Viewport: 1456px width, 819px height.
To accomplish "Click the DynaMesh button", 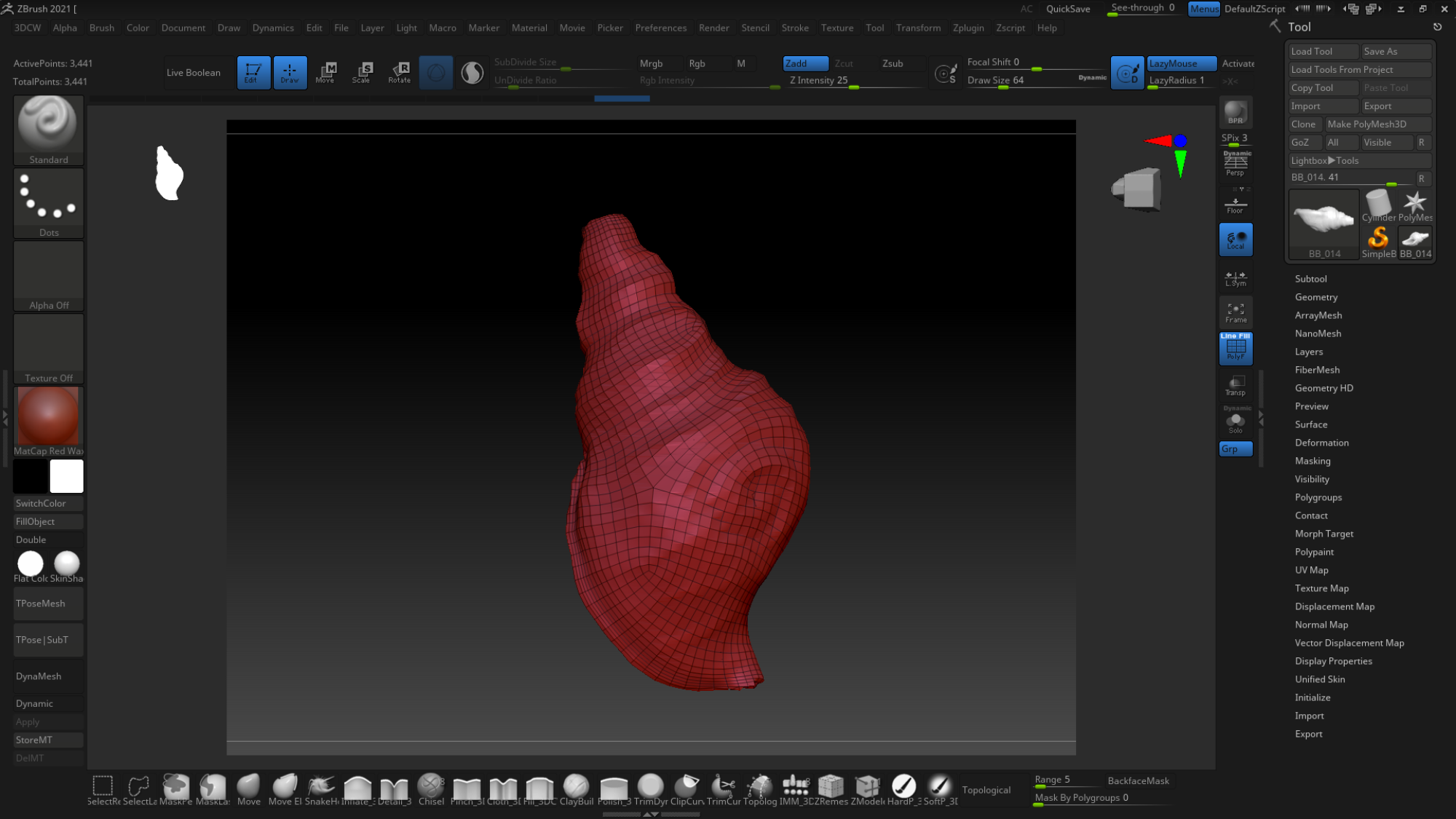I will coord(49,676).
